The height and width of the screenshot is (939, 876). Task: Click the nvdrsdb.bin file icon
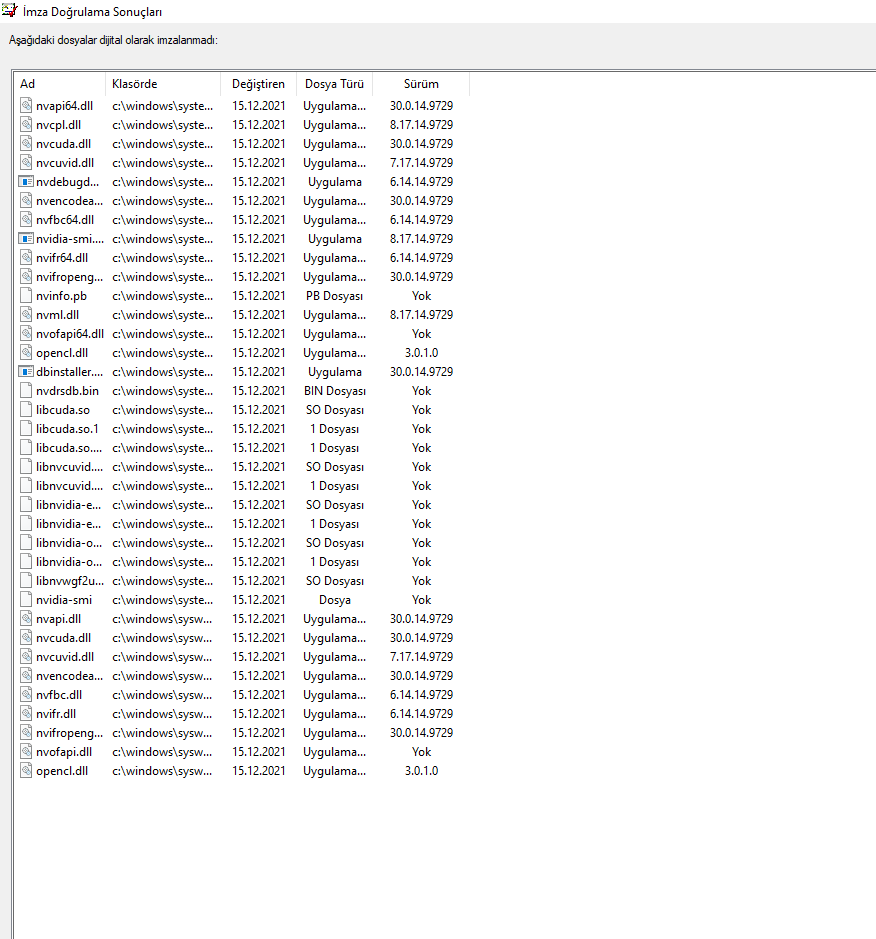(26, 390)
